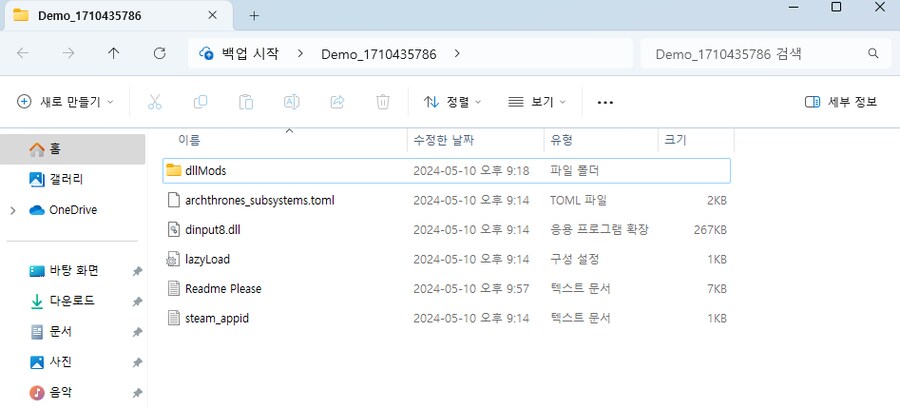Select OneDrive in the navigation pane
The width and height of the screenshot is (900, 409).
73,210
